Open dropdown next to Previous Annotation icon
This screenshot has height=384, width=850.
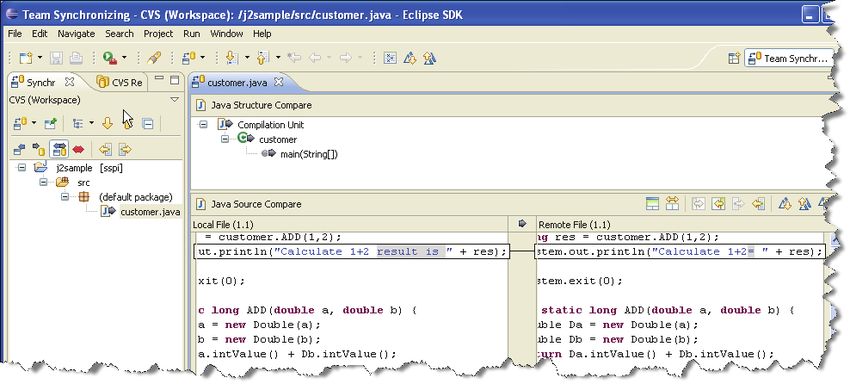tap(278, 57)
